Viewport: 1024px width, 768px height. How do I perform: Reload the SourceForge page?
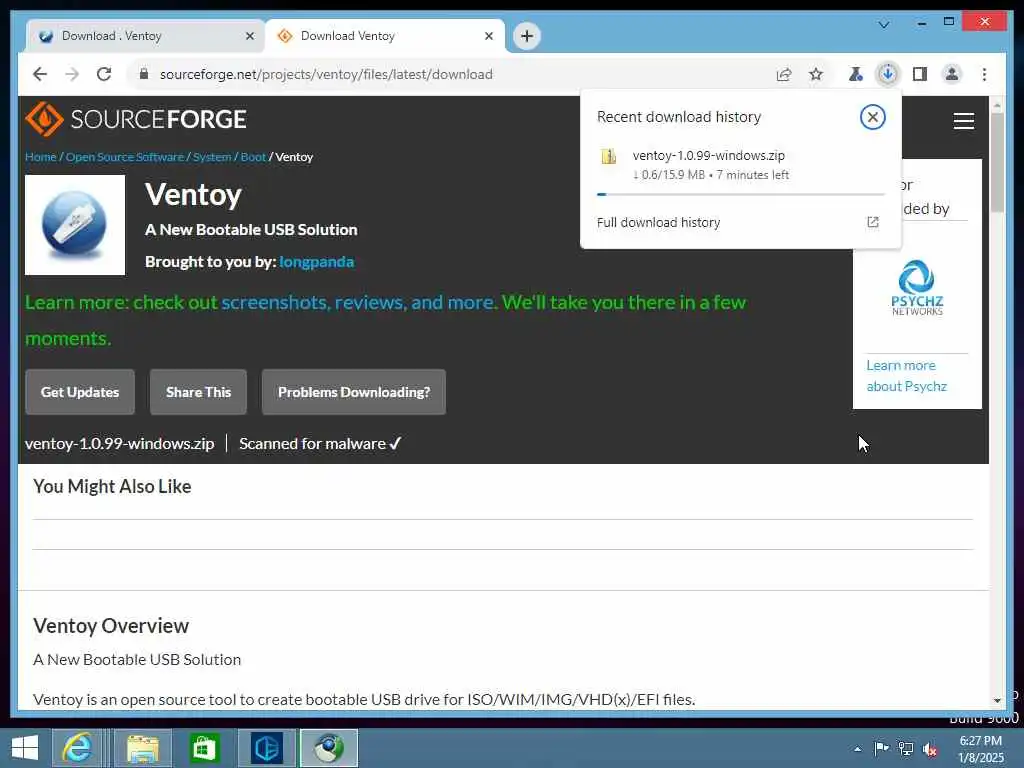[104, 74]
